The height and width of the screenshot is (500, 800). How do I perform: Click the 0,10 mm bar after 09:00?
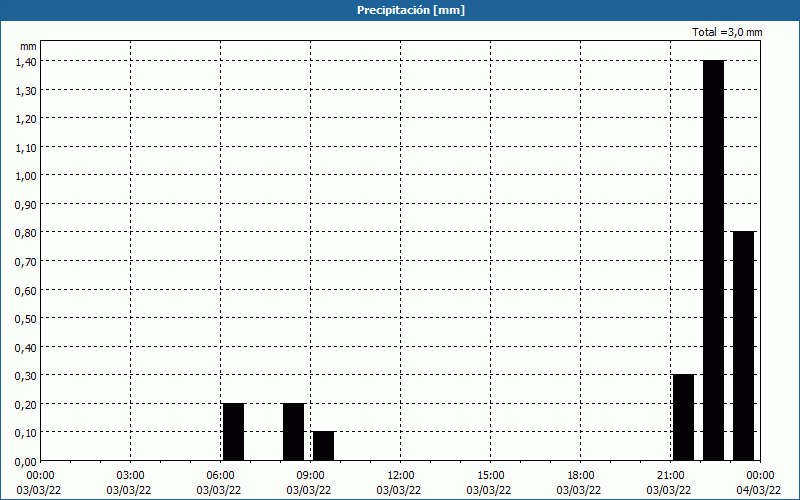[323, 446]
